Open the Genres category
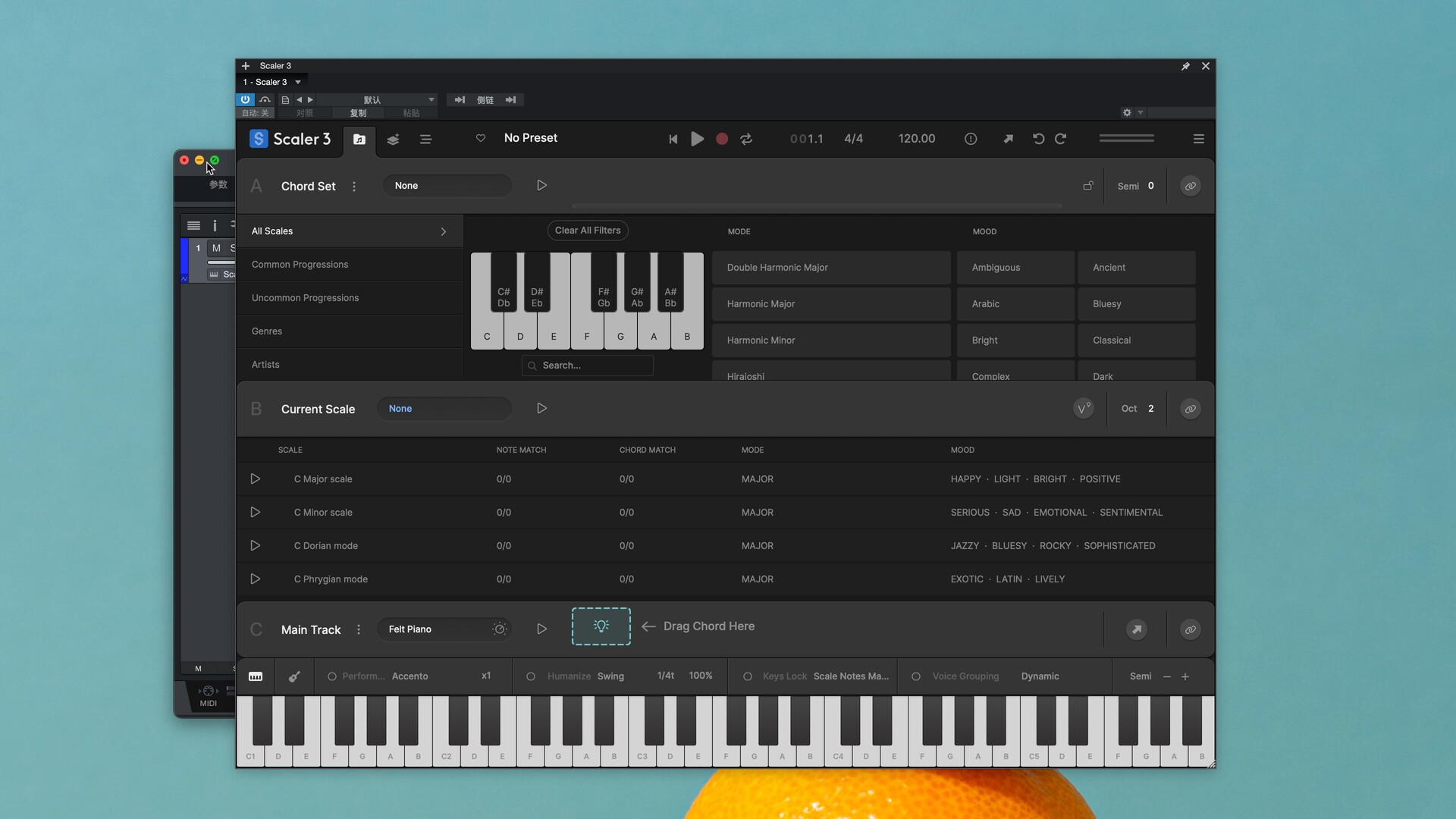 (350, 331)
